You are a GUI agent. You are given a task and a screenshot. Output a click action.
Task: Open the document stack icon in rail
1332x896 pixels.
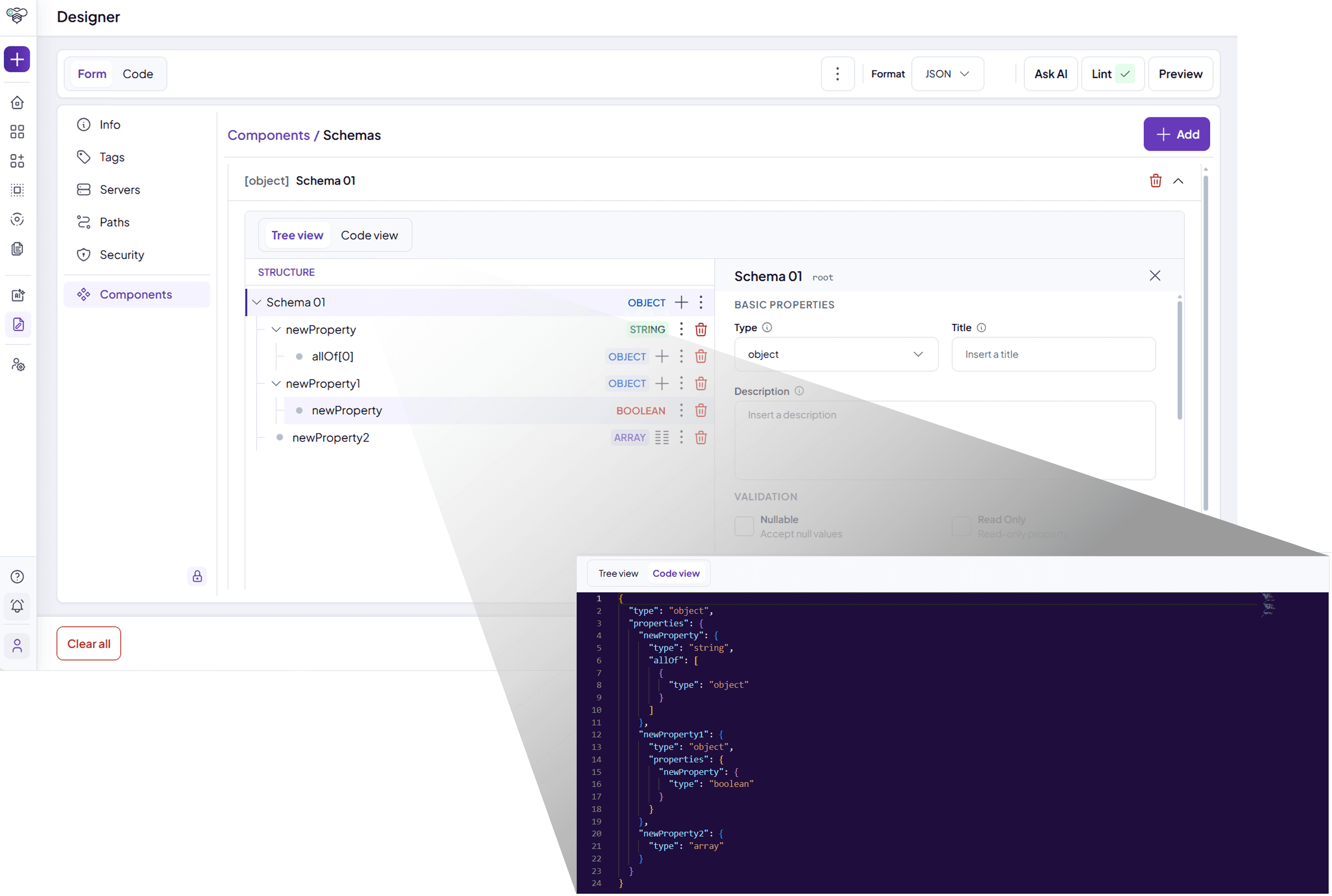pyautogui.click(x=17, y=249)
